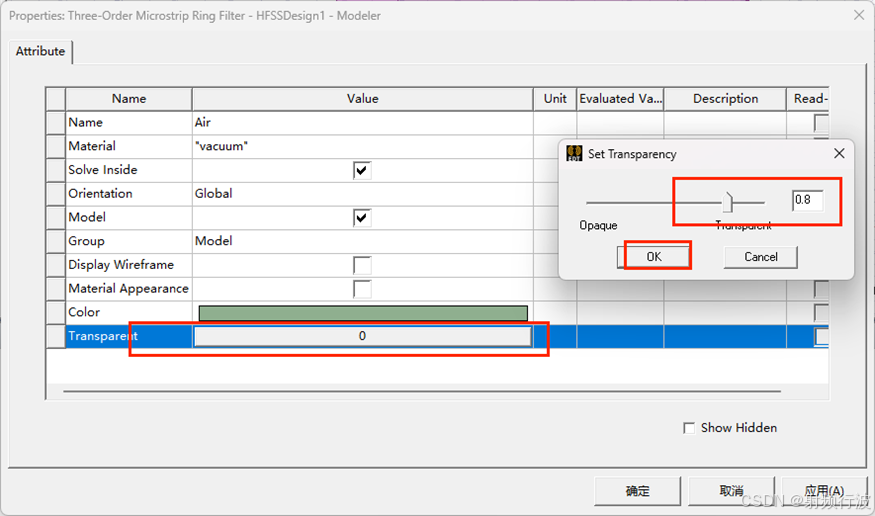Viewport: 875px width, 516px height.
Task: Select the Transparent row label
Action: point(129,336)
